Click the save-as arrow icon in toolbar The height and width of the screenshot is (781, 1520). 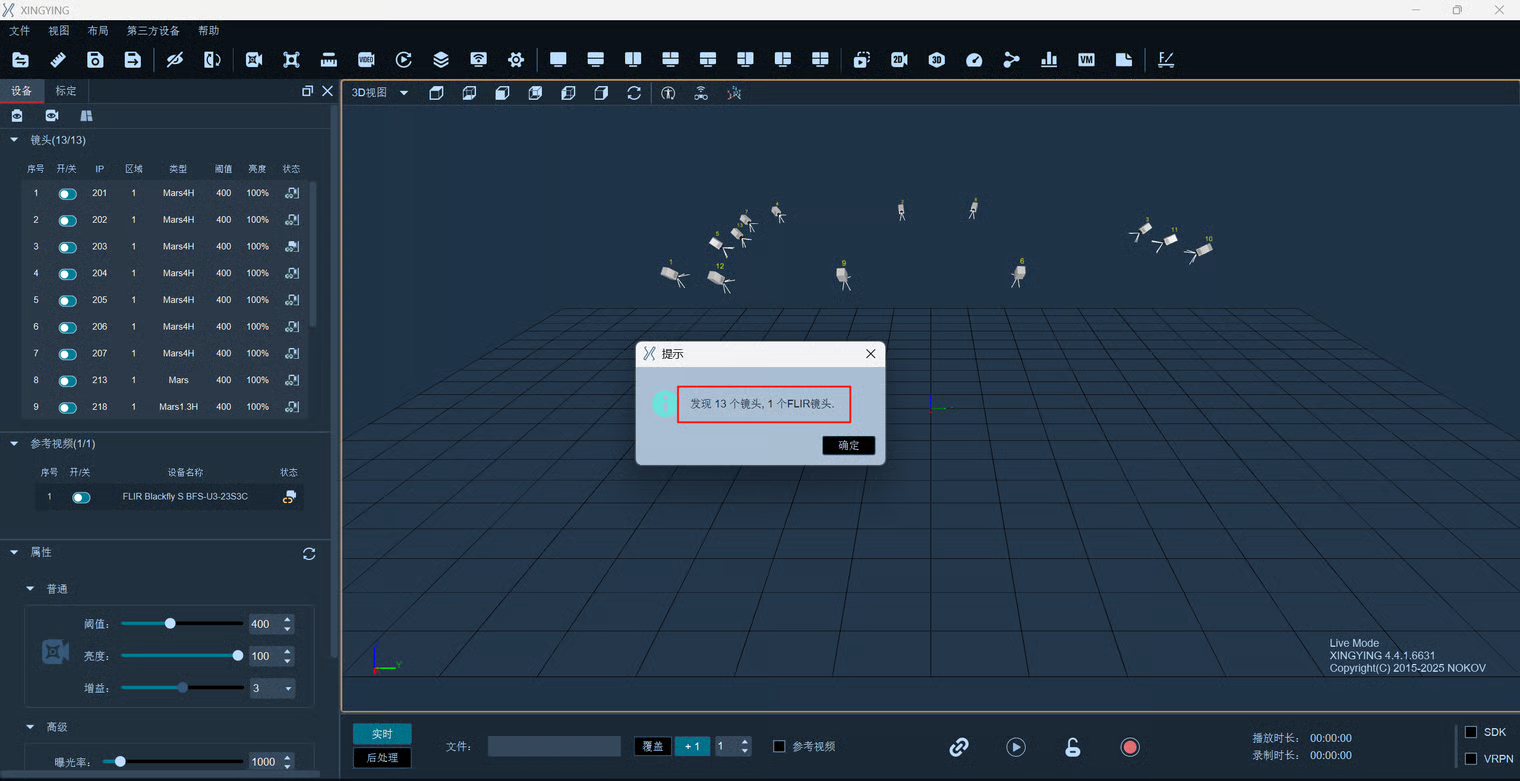pos(132,60)
